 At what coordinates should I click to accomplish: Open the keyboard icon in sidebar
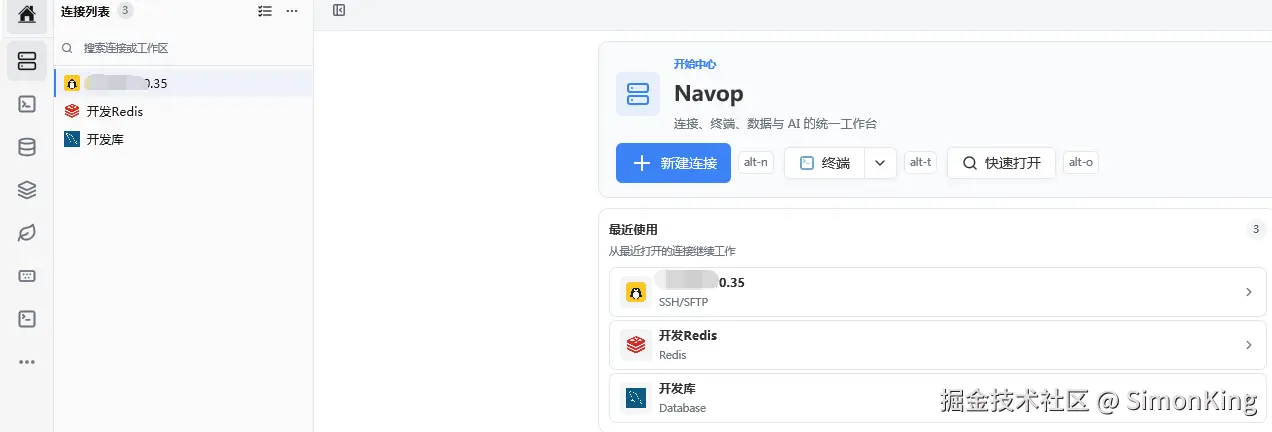point(27,276)
